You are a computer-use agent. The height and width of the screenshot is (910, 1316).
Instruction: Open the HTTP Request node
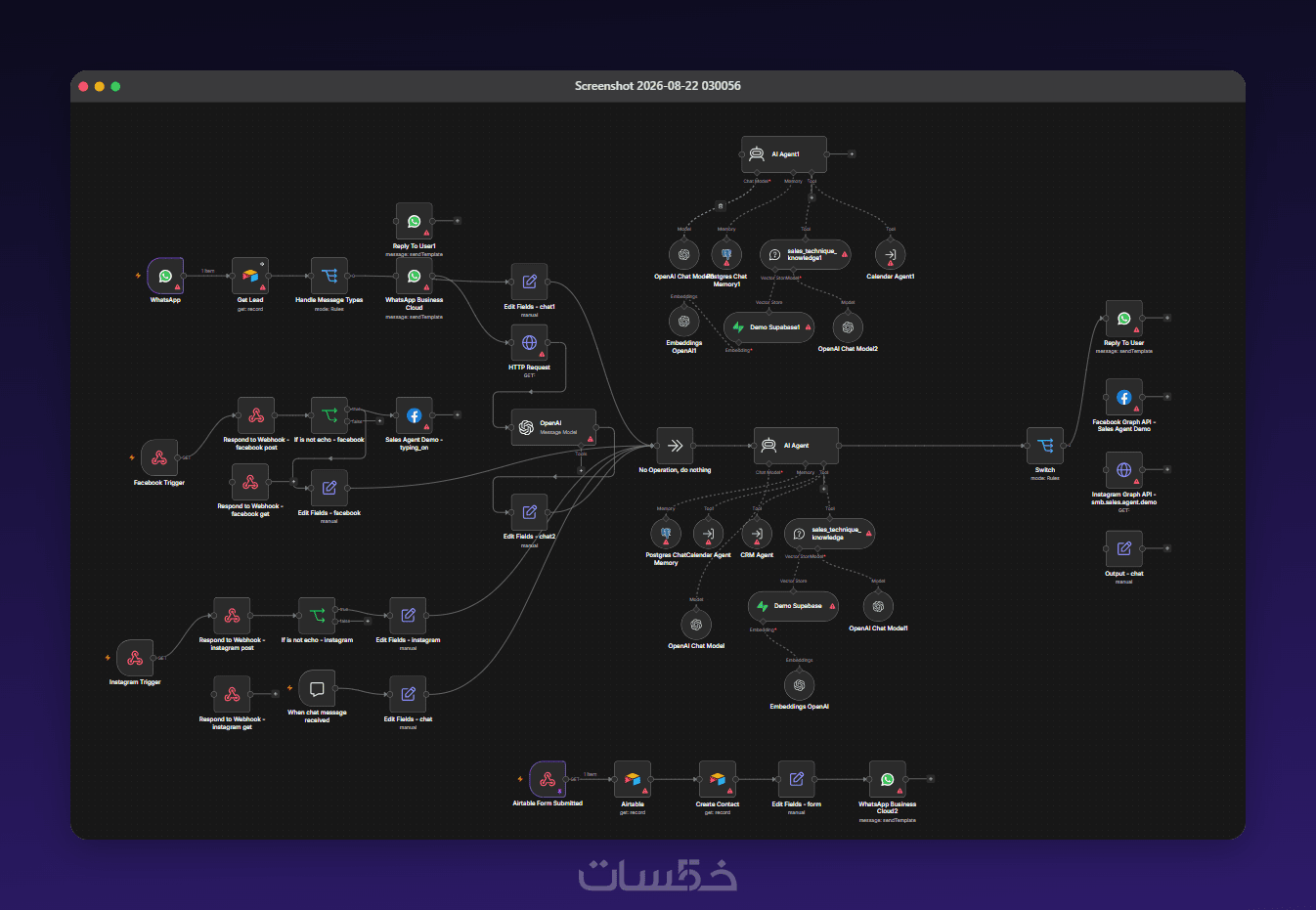tap(529, 343)
